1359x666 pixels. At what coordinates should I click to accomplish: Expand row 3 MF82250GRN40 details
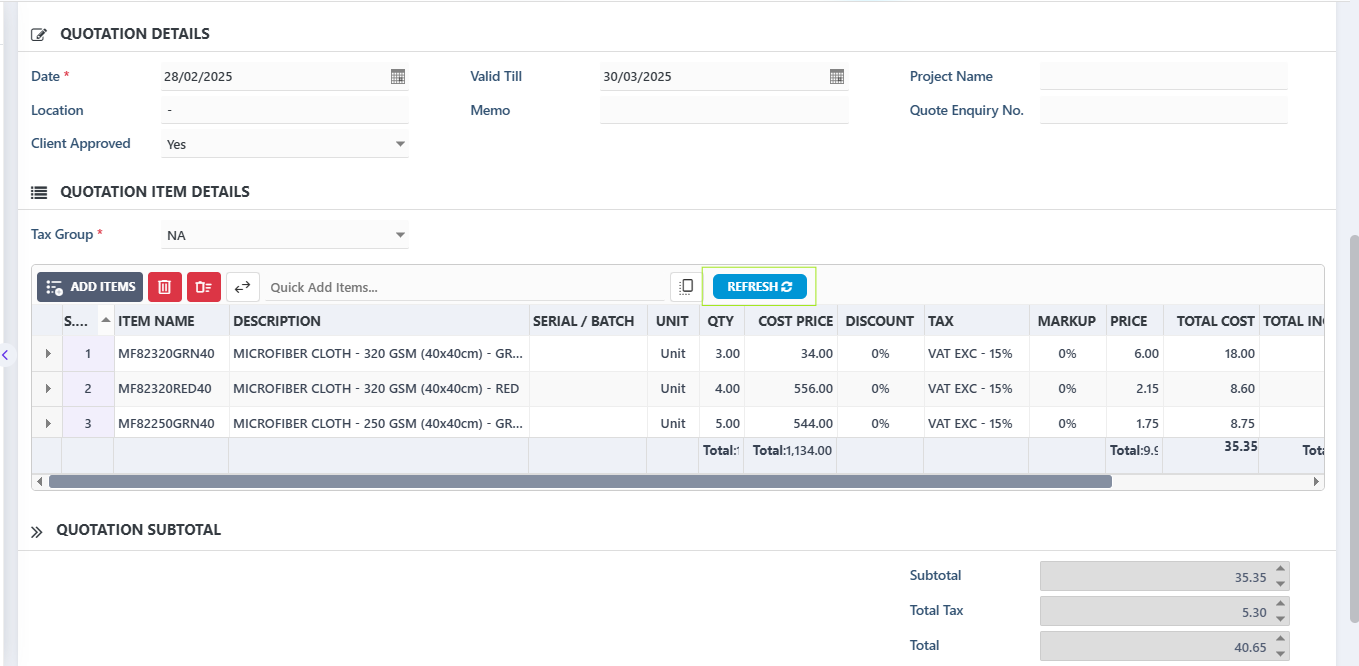click(47, 424)
